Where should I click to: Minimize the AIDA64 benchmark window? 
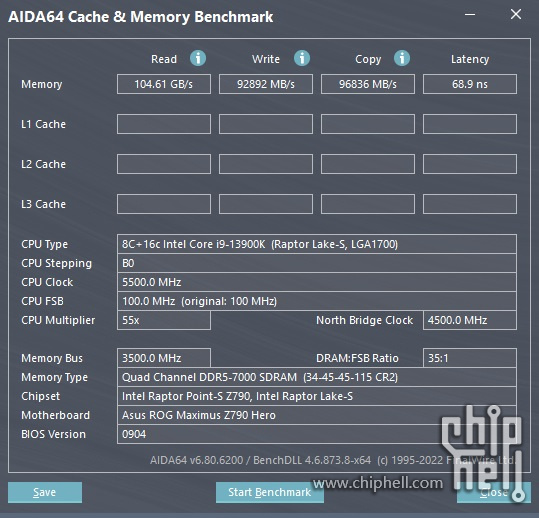coord(470,15)
